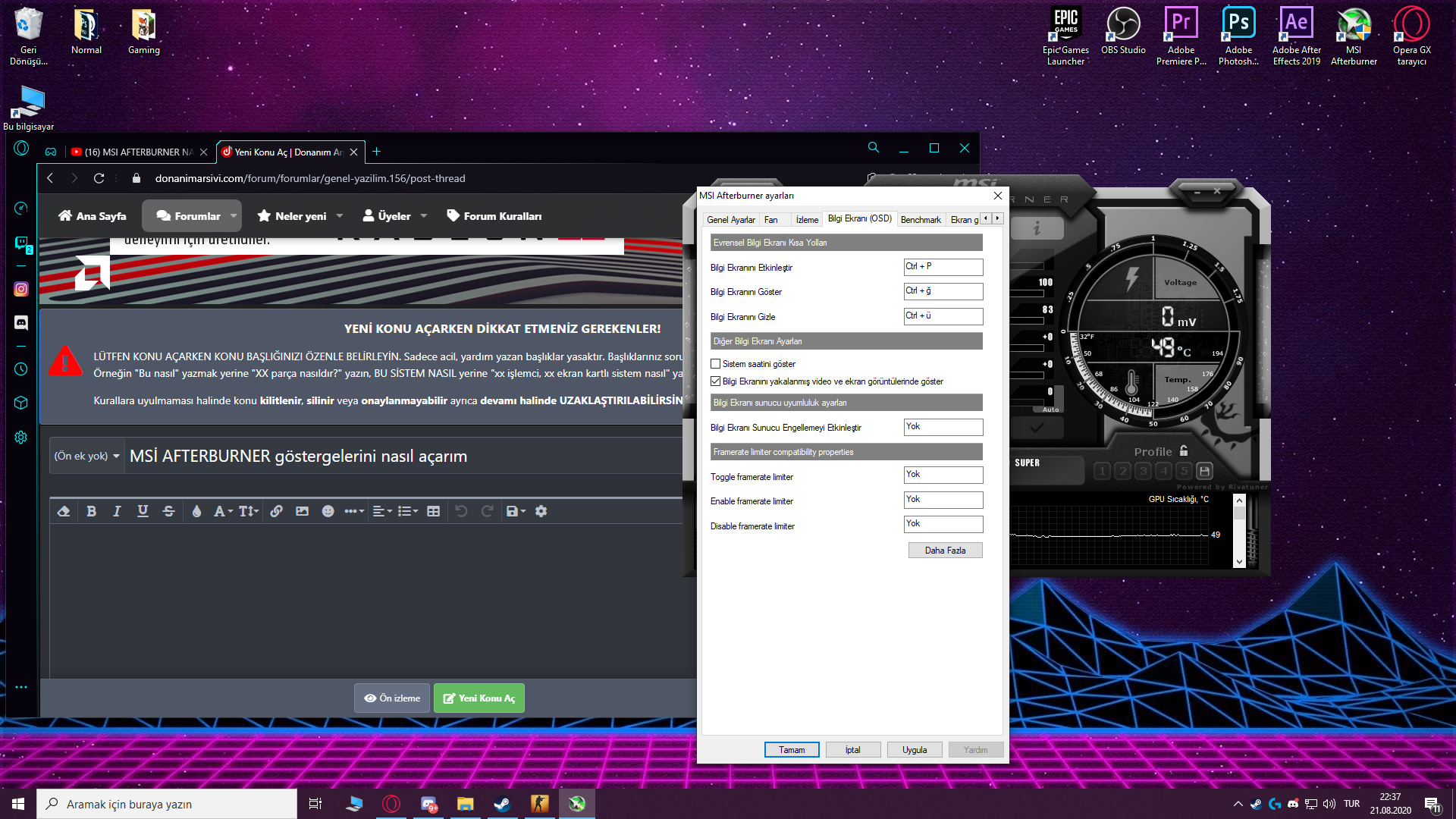Open Discord in Opera GX sidebar
Image resolution: width=1456 pixels, height=819 pixels.
click(21, 322)
